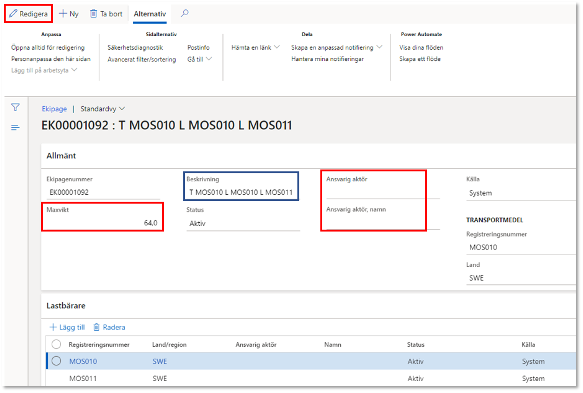Click Visa dina flöden

pyautogui.click(x=421, y=48)
